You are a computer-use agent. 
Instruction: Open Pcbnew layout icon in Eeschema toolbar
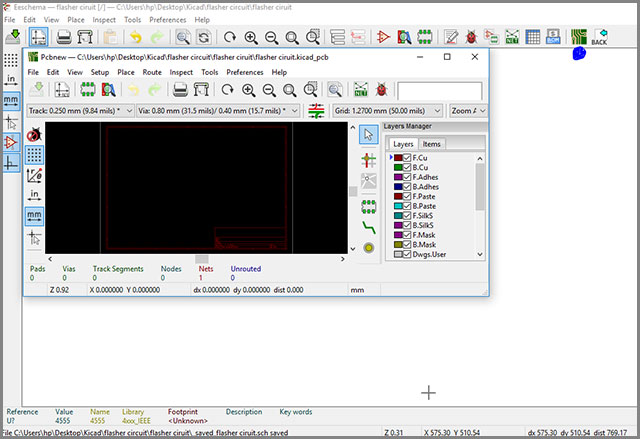point(579,37)
